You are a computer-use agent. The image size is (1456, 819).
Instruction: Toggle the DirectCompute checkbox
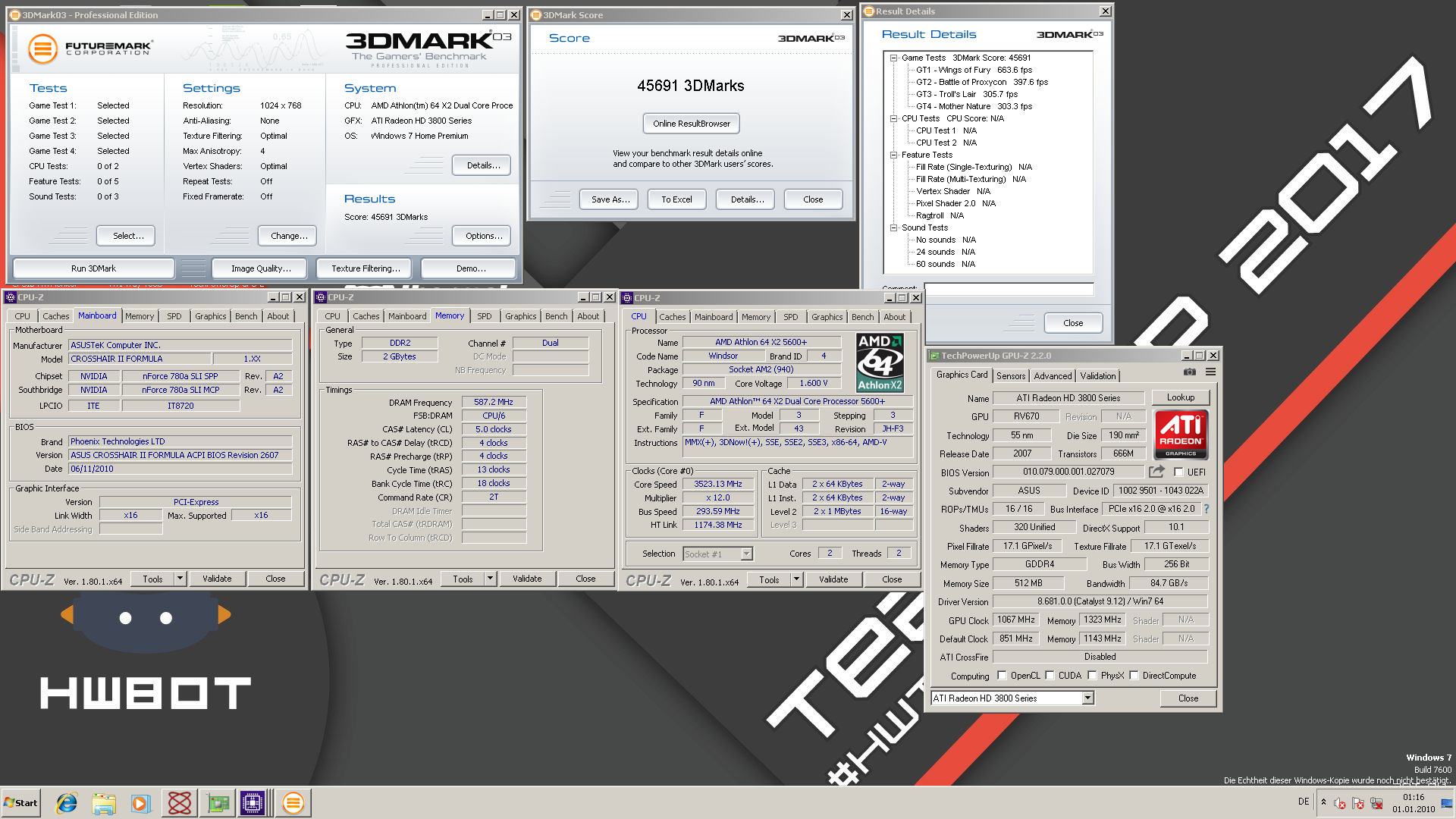pyautogui.click(x=1134, y=676)
